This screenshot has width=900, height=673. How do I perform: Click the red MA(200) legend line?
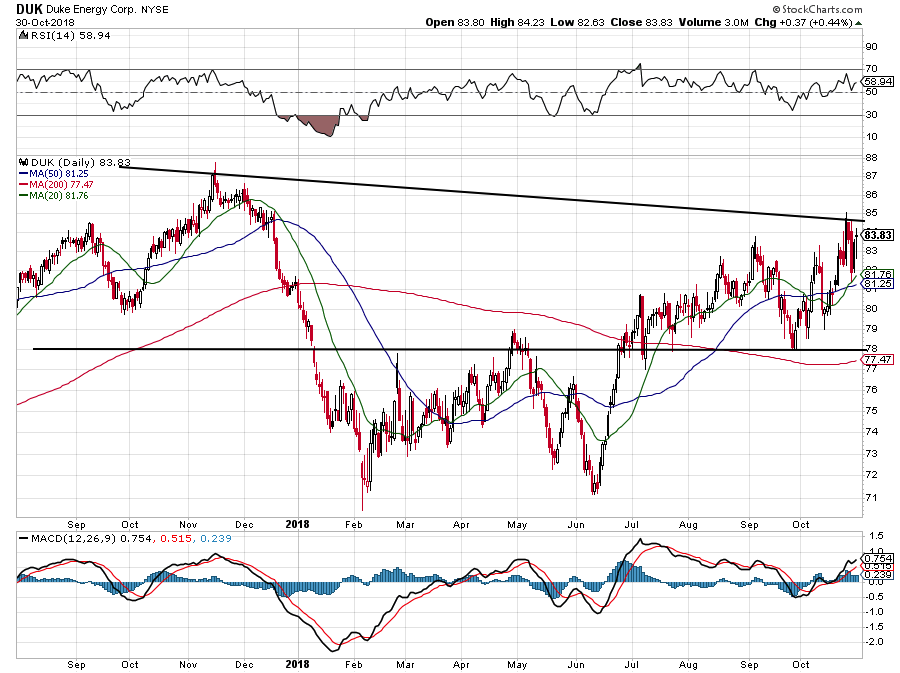(x=24, y=185)
